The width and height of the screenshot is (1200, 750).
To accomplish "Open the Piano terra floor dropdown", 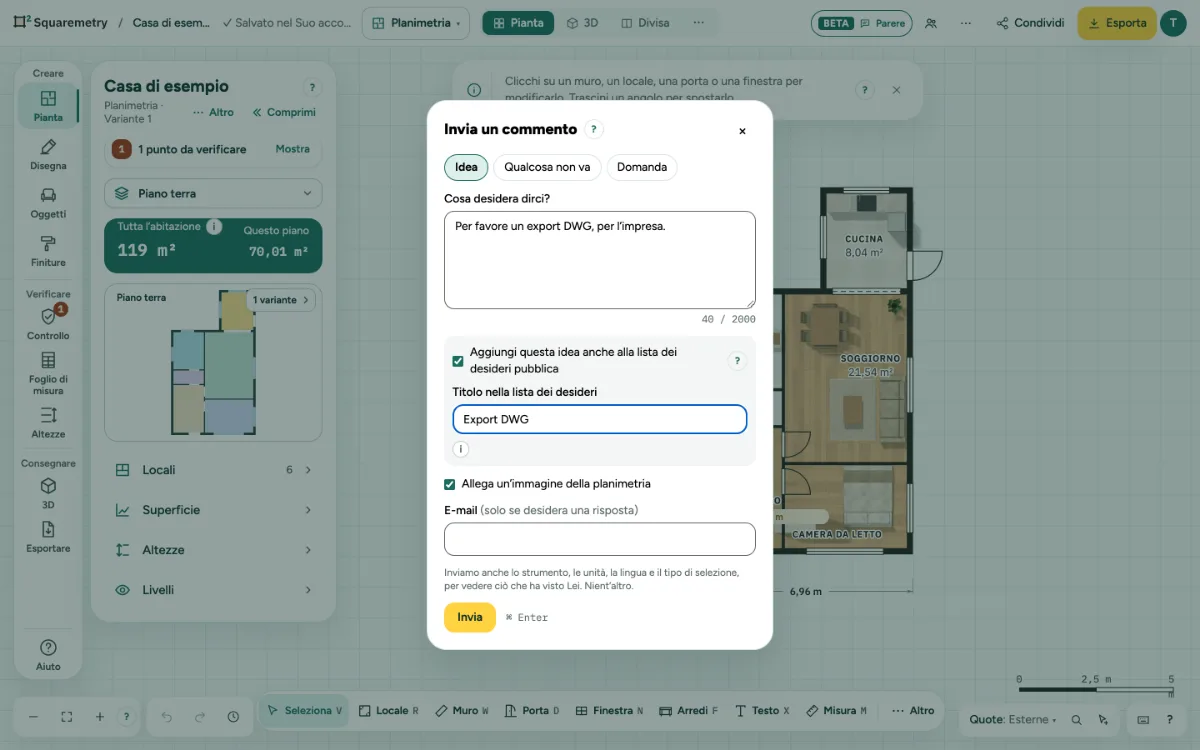I will click(213, 193).
